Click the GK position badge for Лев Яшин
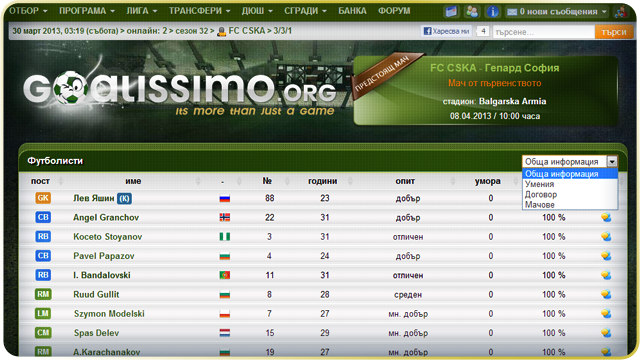The width and height of the screenshot is (640, 360). click(x=43, y=198)
